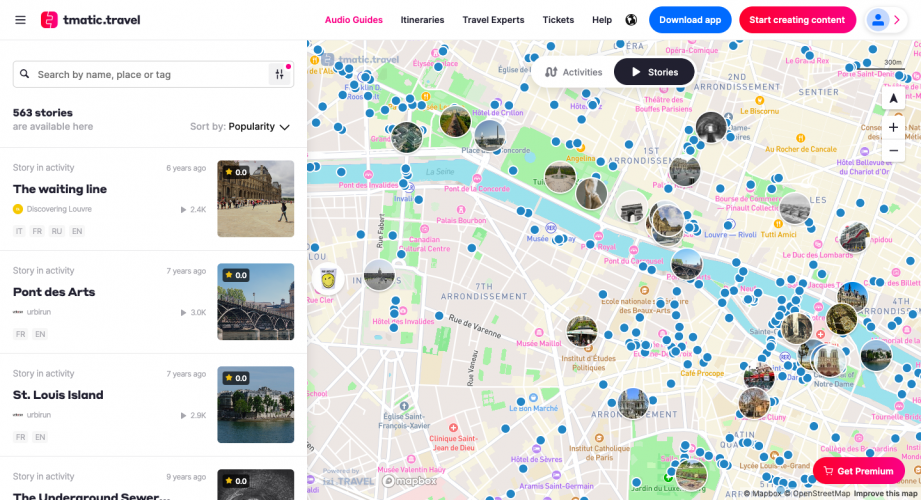Open Discovering Louvre author icon
The image size is (921, 500).
click(x=18, y=209)
